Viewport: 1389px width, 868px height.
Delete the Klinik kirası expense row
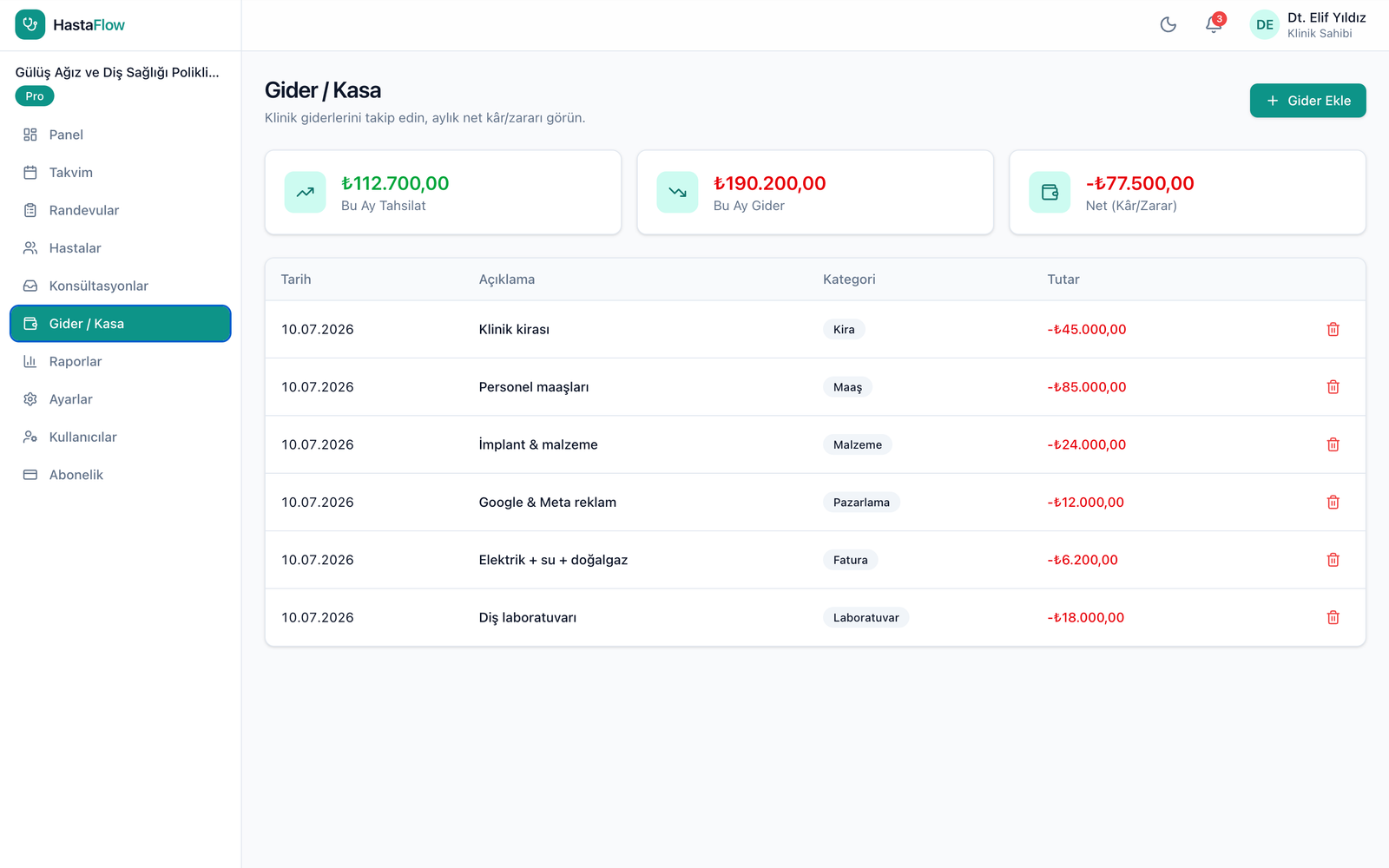pos(1333,329)
